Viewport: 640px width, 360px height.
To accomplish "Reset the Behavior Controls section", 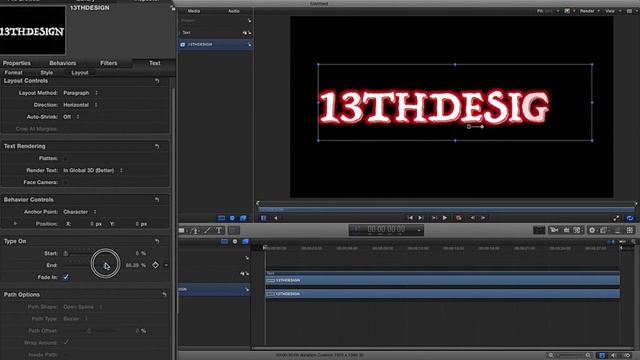I will [157, 200].
